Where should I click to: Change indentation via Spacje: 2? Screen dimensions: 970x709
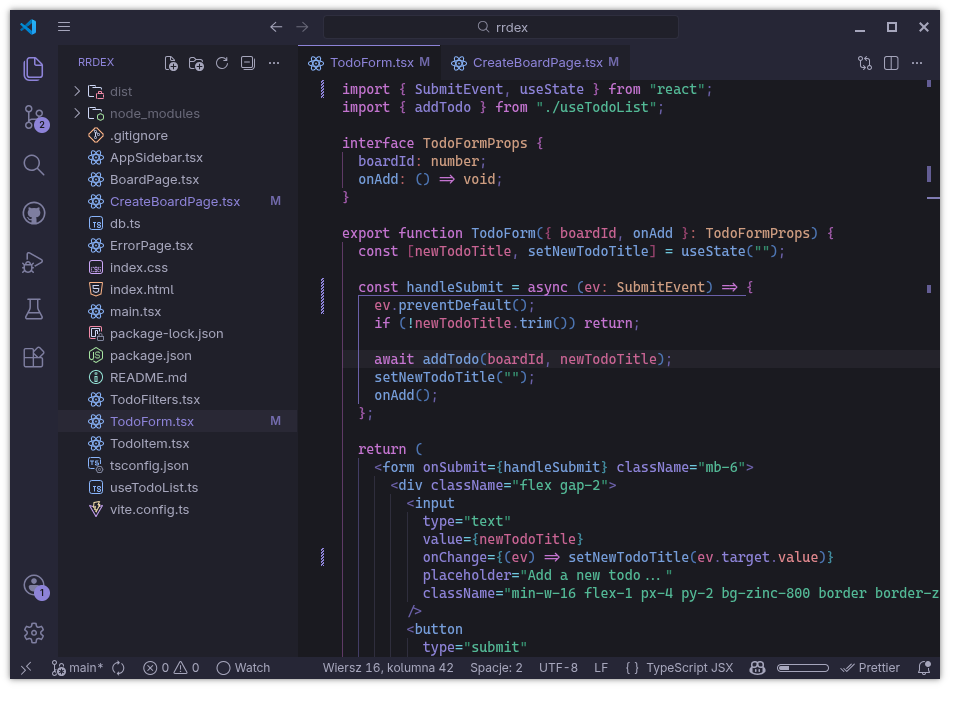[x=496, y=668]
